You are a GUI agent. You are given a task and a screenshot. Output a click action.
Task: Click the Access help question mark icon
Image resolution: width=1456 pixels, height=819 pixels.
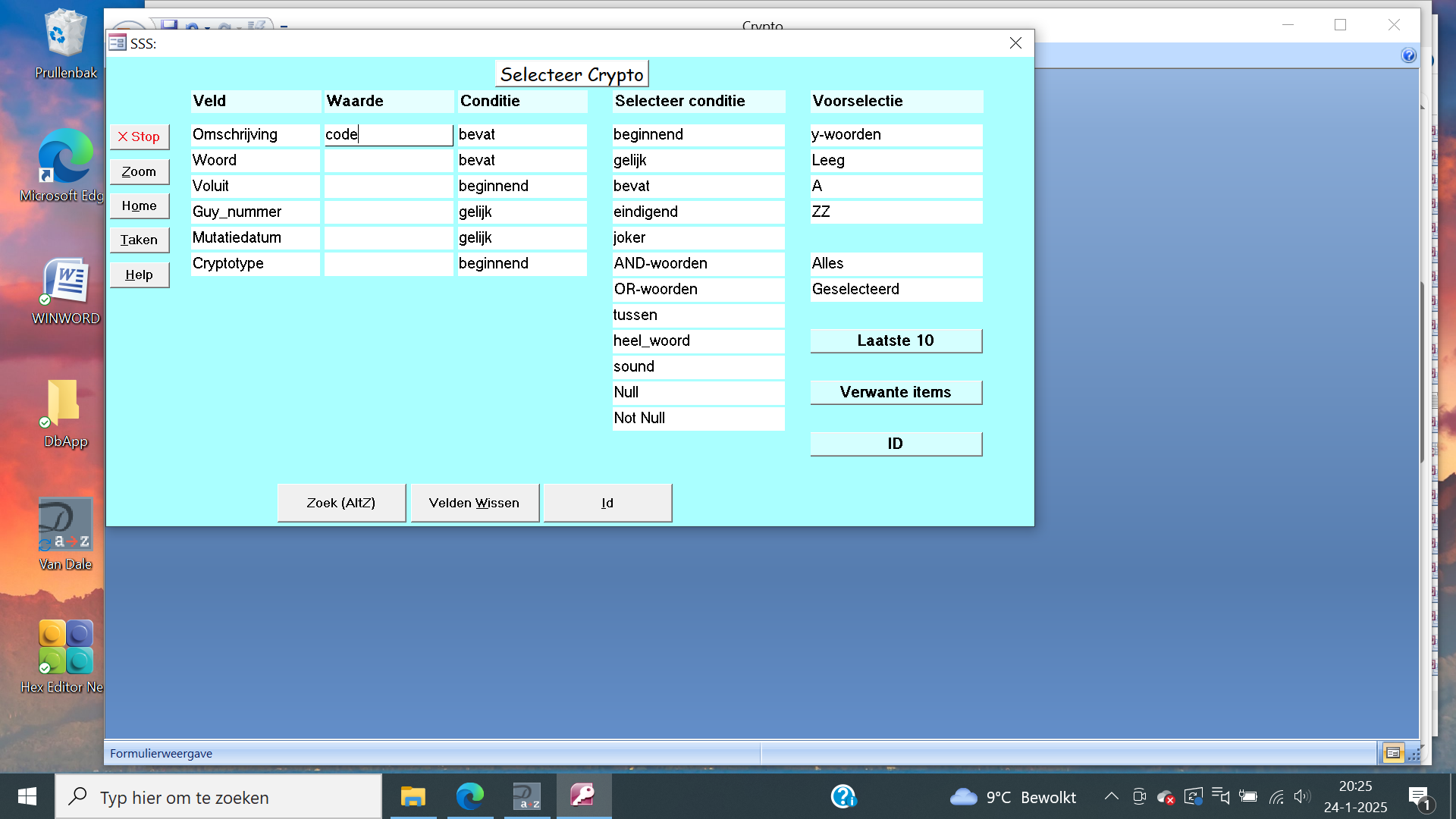coord(1408,55)
